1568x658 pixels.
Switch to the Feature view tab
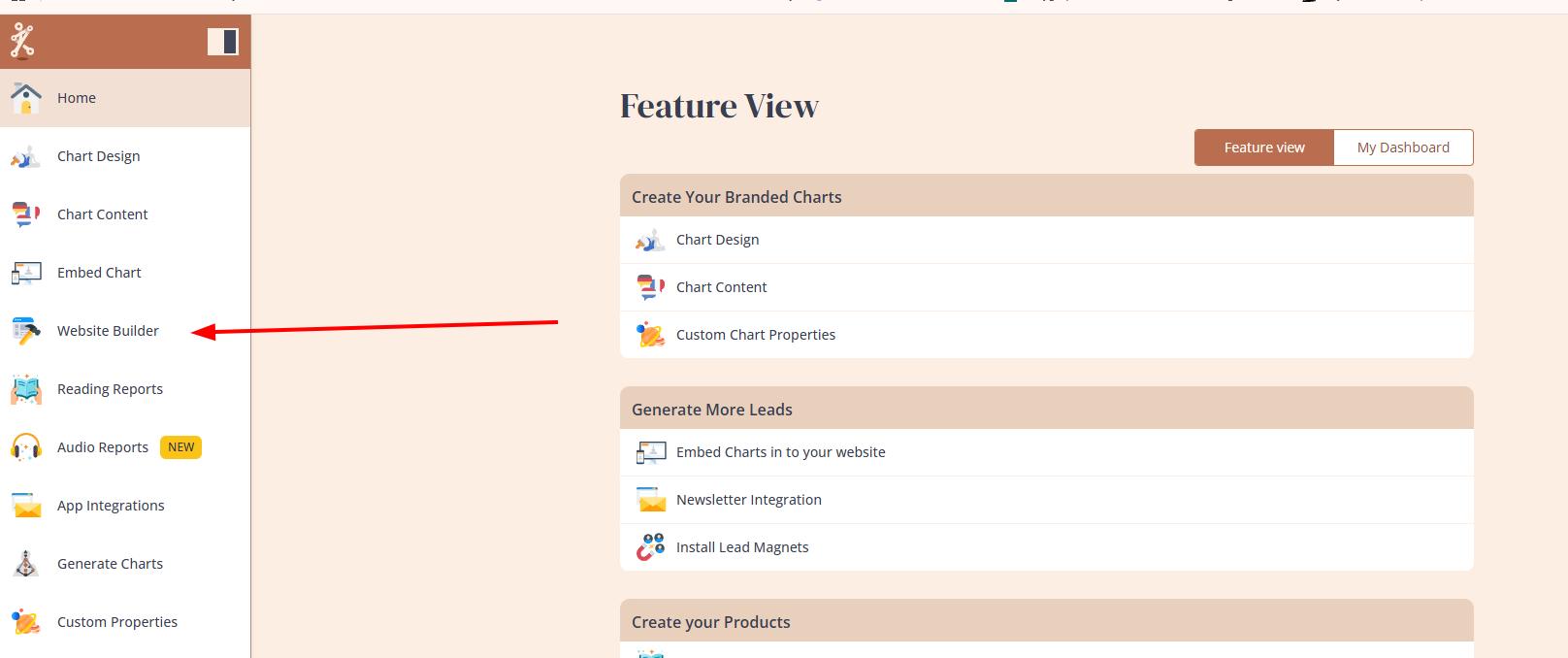(x=1263, y=148)
